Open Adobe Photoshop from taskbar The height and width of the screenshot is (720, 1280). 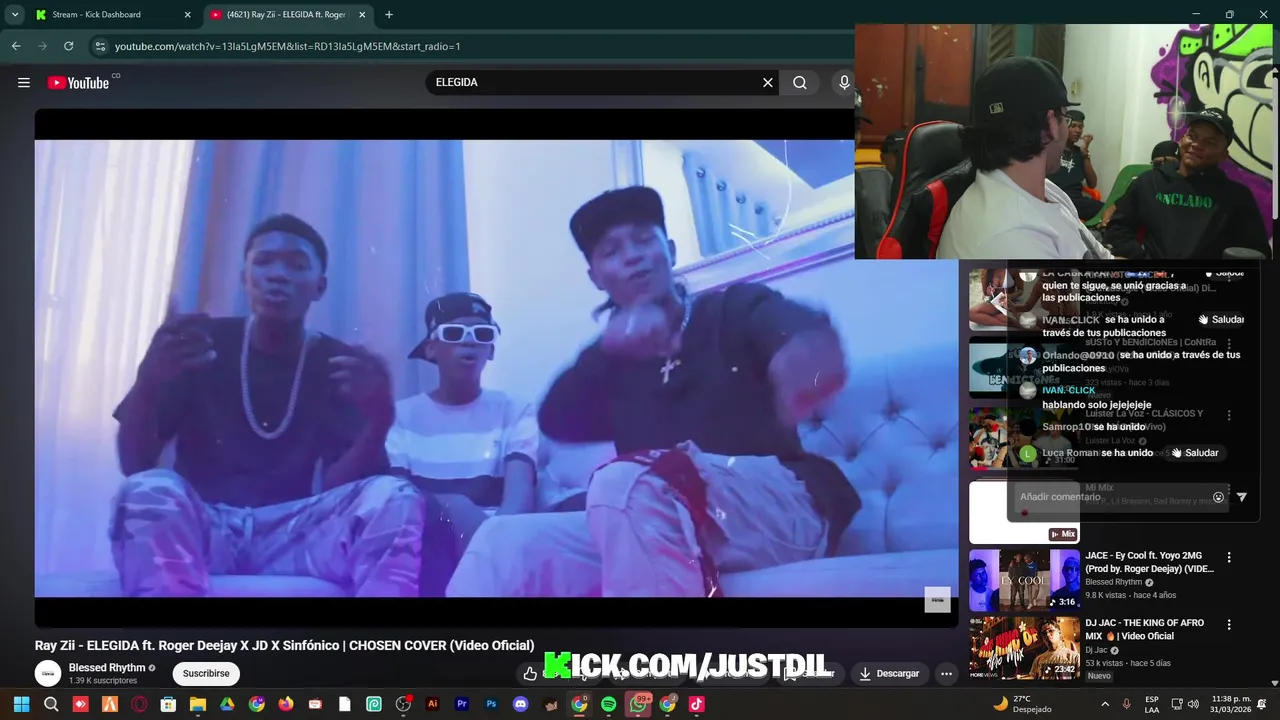click(491, 704)
